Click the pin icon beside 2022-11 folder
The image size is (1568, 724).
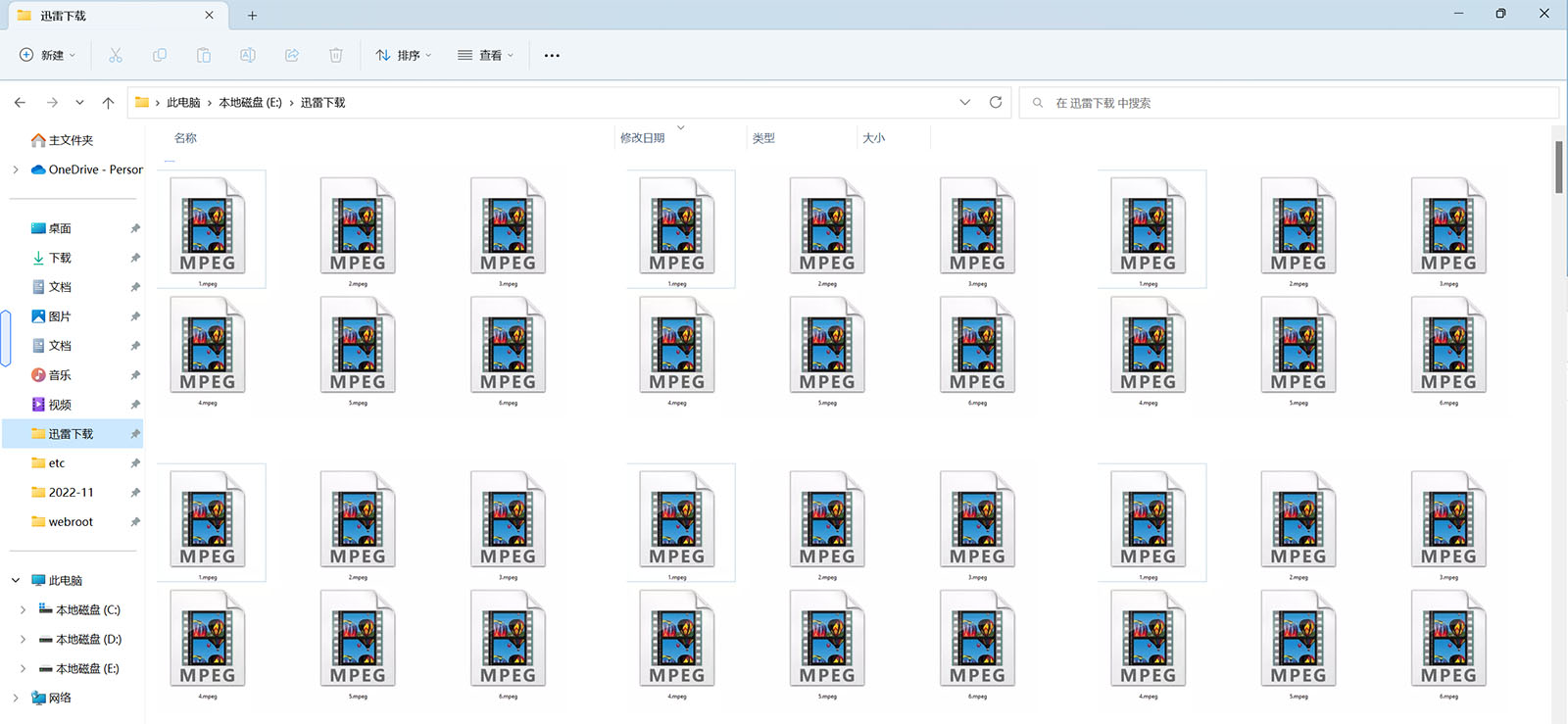(135, 493)
